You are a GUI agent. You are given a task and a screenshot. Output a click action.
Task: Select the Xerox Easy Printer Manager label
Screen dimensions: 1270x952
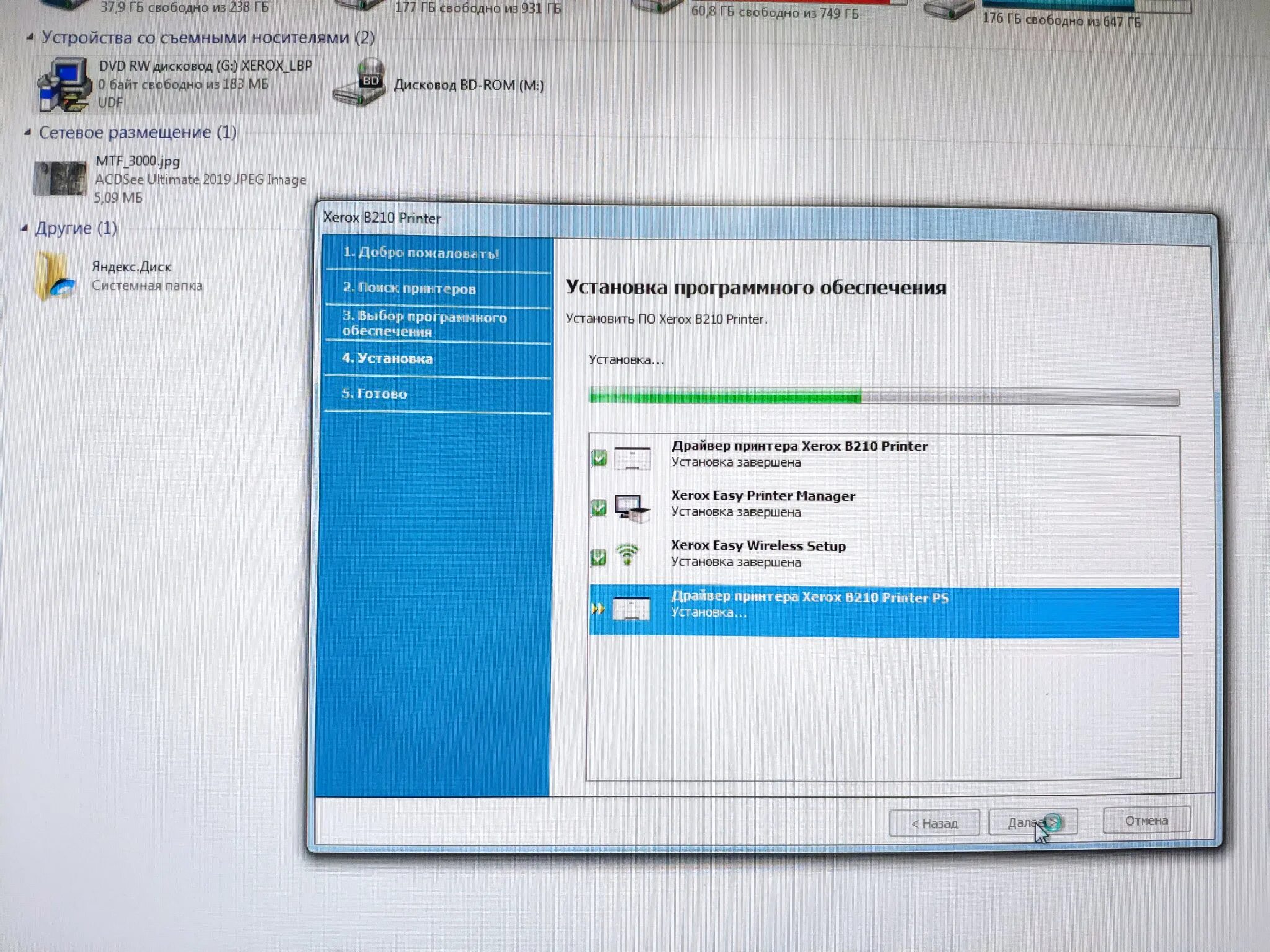(763, 496)
